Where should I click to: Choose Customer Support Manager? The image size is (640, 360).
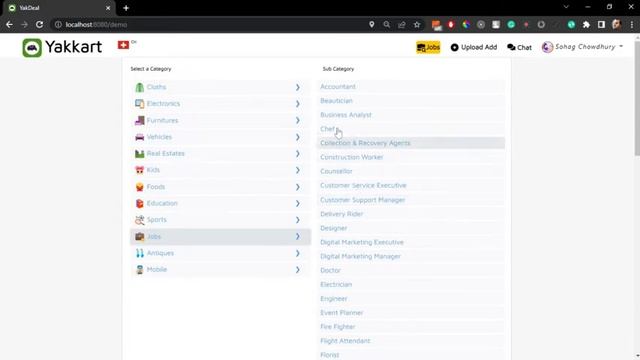(x=411, y=200)
